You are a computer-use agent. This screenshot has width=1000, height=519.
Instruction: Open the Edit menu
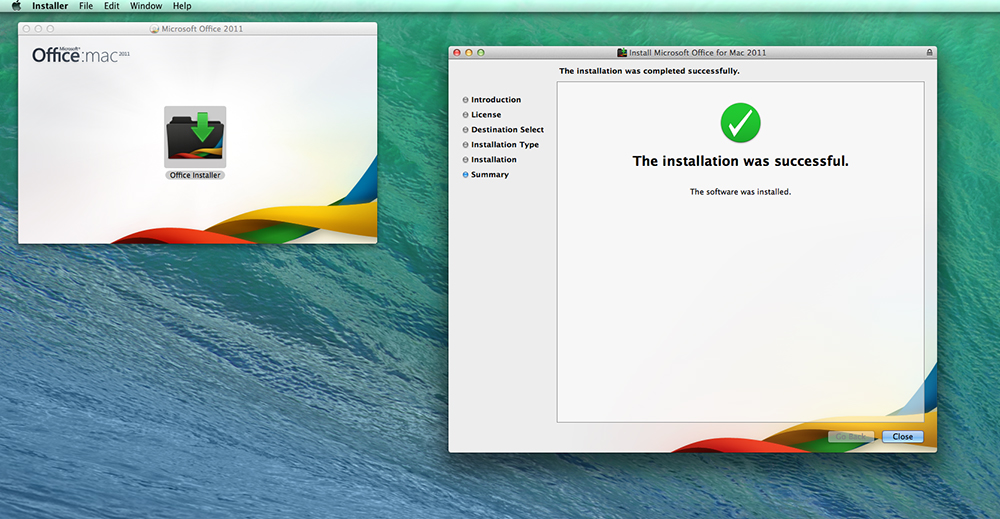(x=112, y=6)
